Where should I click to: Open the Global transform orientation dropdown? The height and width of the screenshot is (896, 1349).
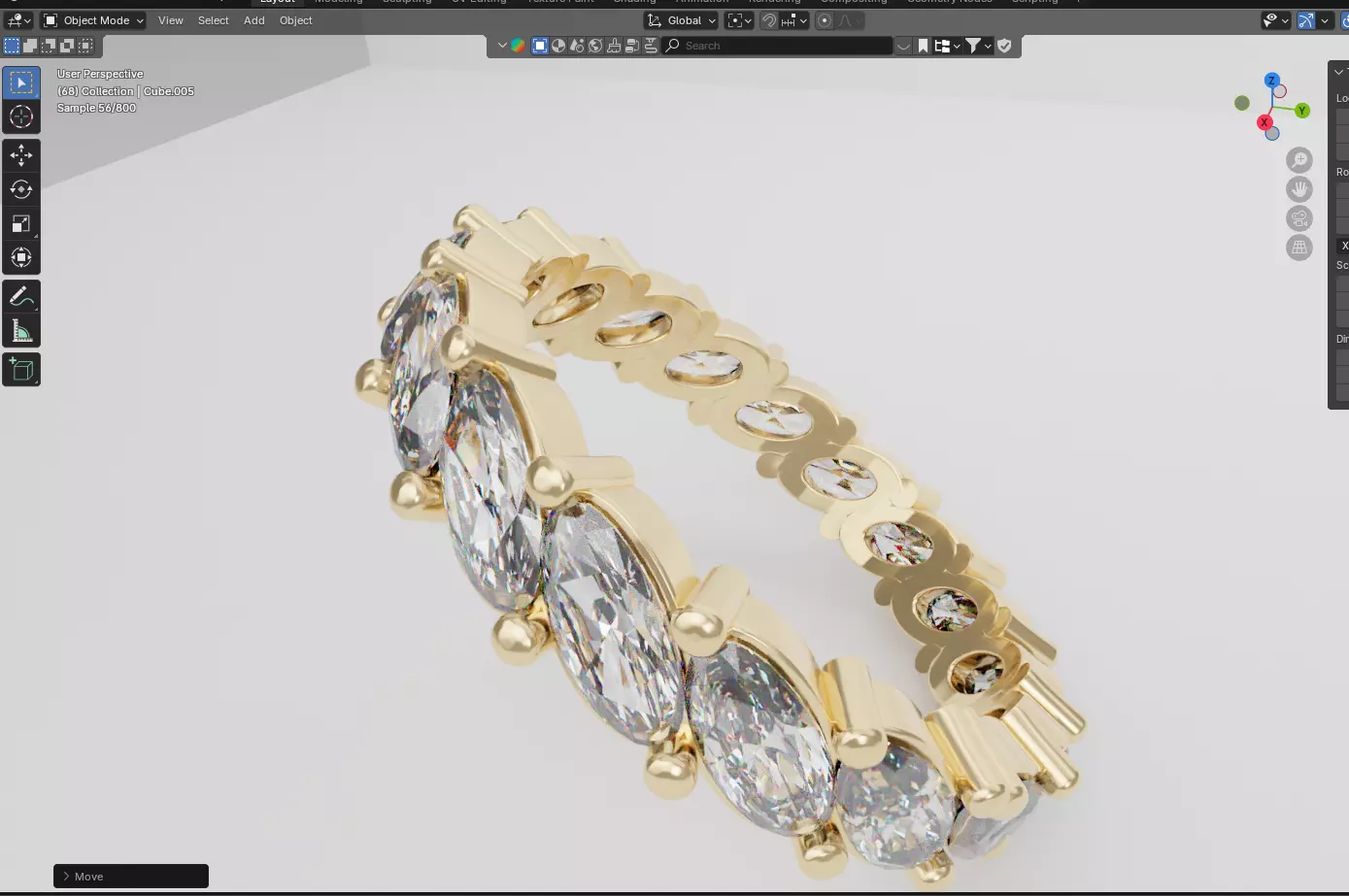coord(682,20)
